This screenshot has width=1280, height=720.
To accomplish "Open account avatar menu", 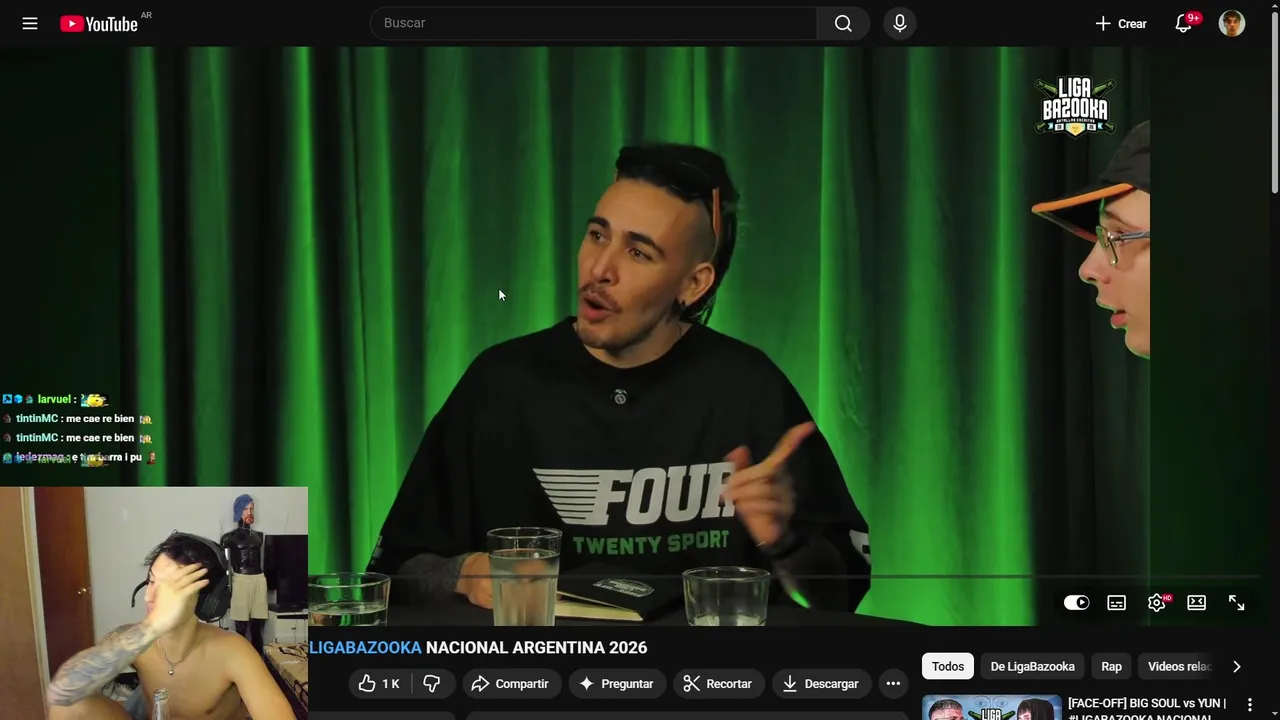I will pyautogui.click(x=1232, y=23).
